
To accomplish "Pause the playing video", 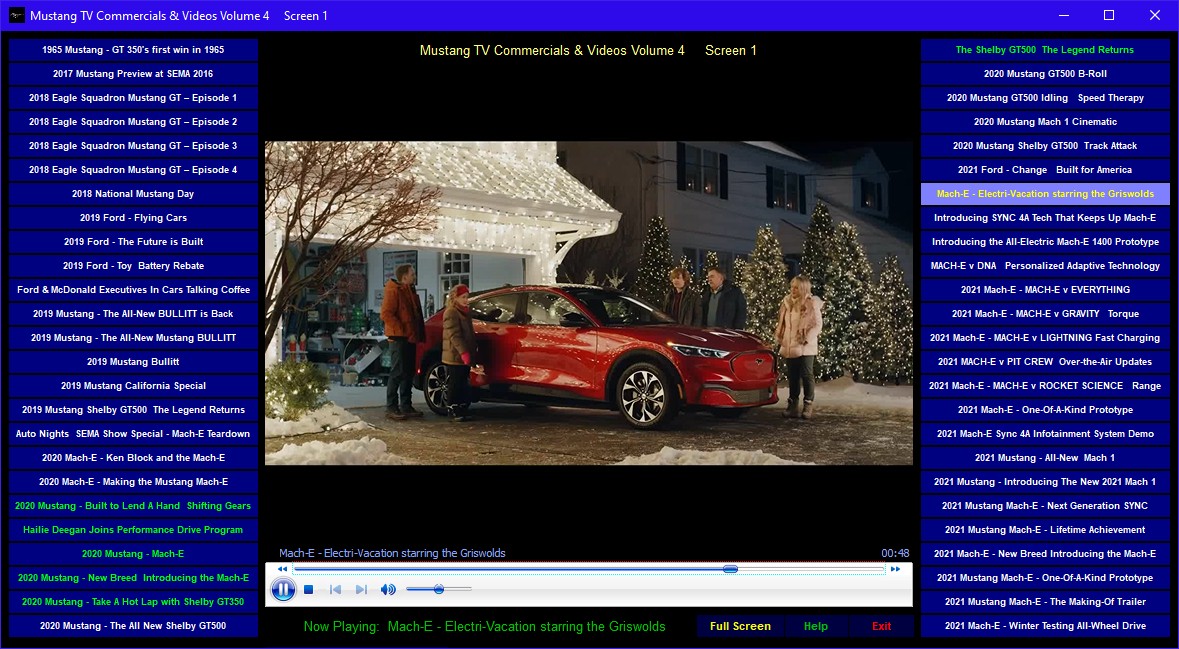I will click(x=283, y=590).
